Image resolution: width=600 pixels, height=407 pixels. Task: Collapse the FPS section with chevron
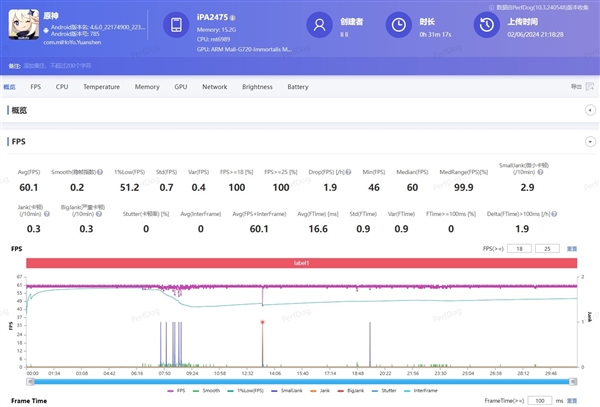(x=590, y=142)
